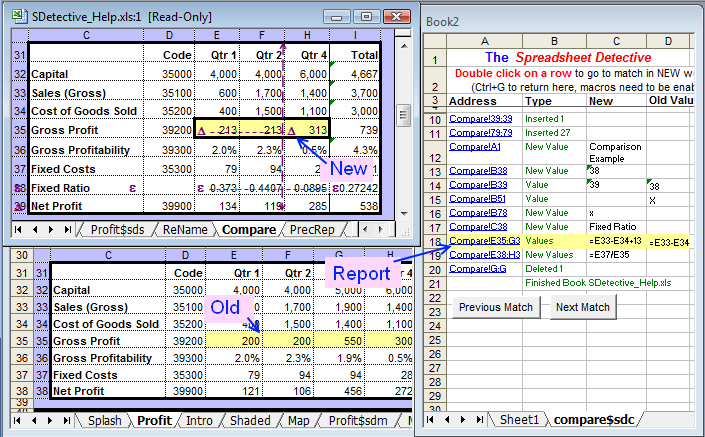Click horizontal scroll left arrow next to PrecRep tab
Image resolution: width=705 pixels, height=437 pixels.
pos(365,230)
